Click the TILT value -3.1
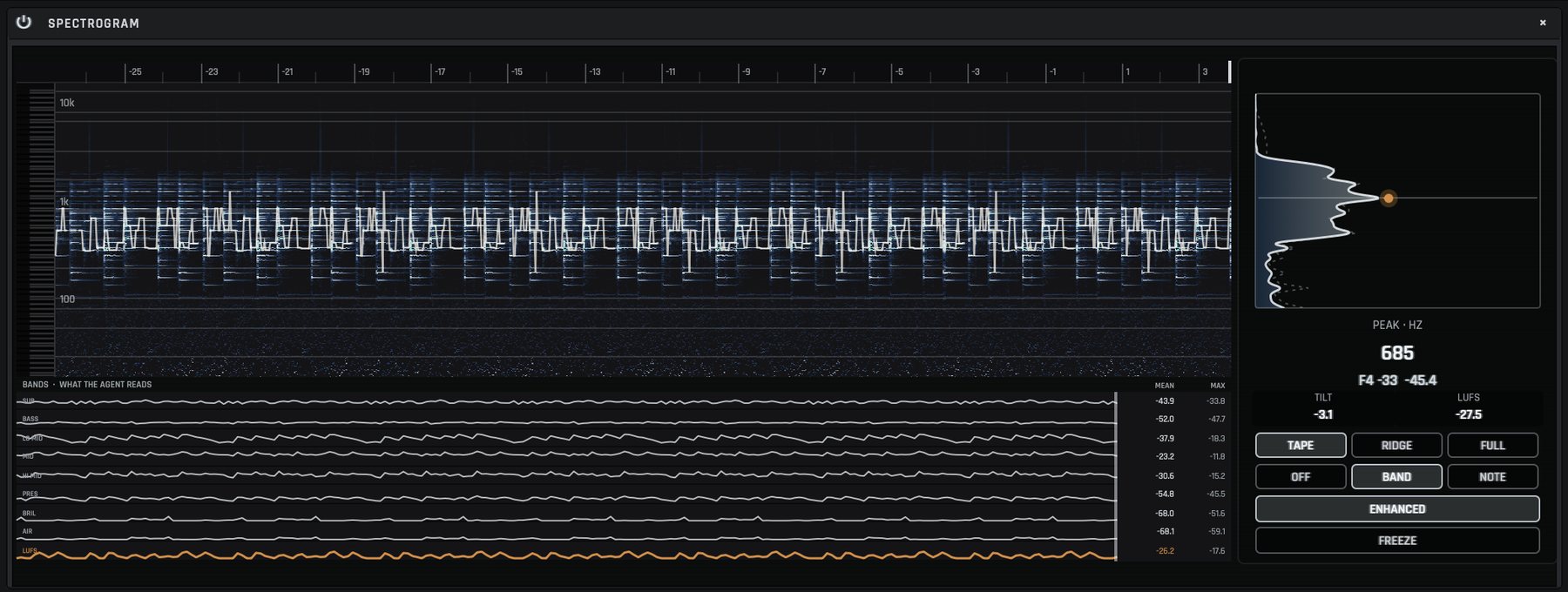Viewport: 1568px width, 592px height. 1323,414
